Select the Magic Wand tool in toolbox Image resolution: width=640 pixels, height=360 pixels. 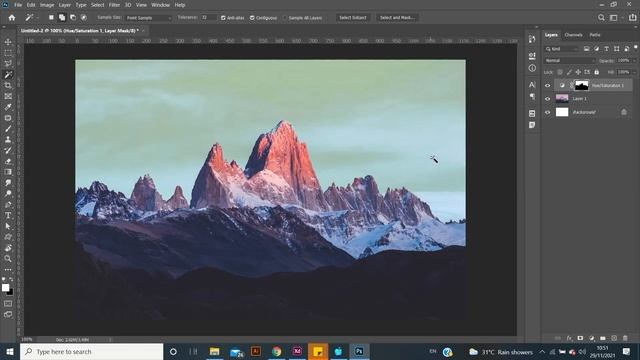click(x=8, y=74)
